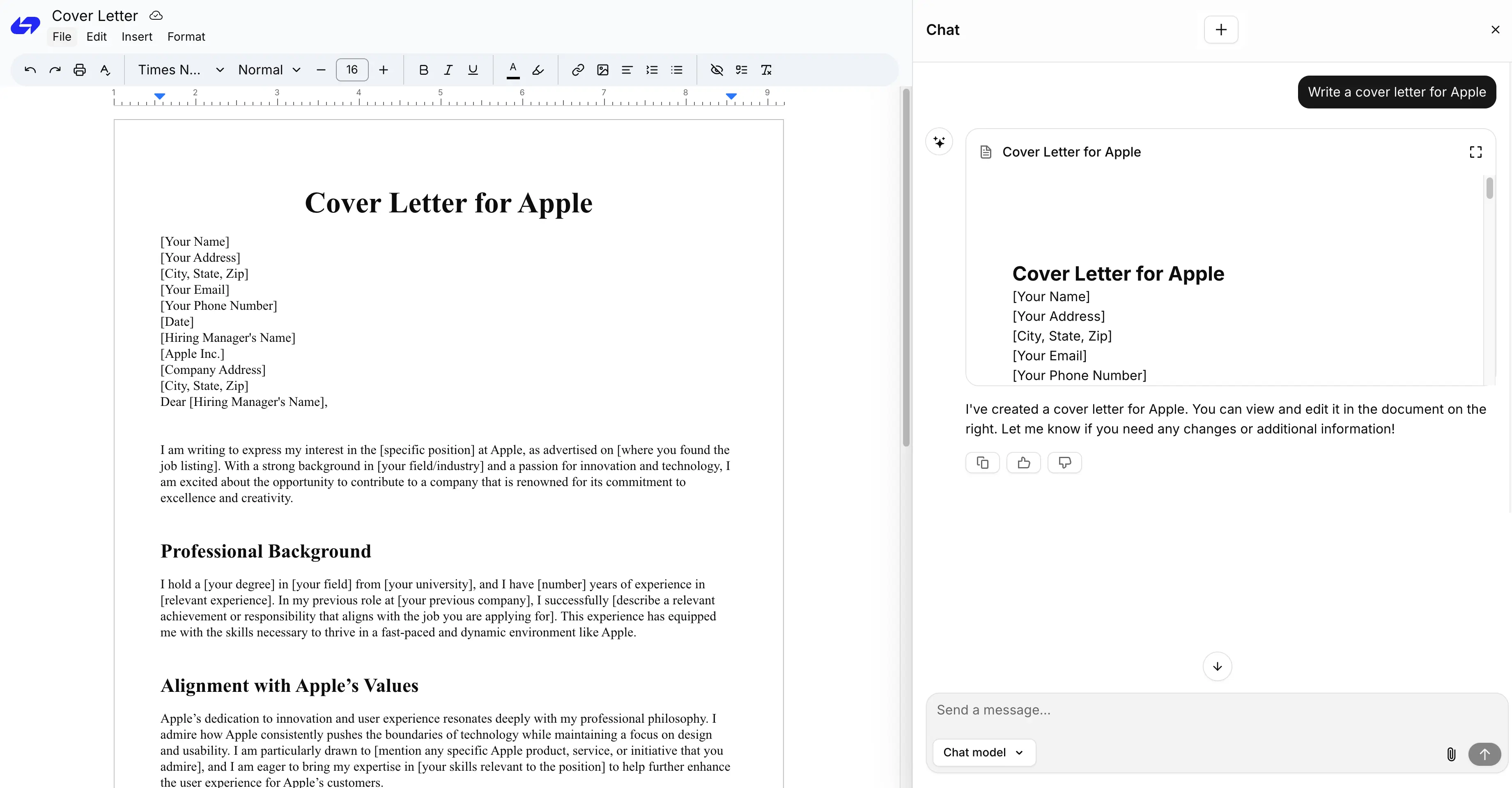
Task: Click the document icon in chat card
Action: click(x=986, y=152)
